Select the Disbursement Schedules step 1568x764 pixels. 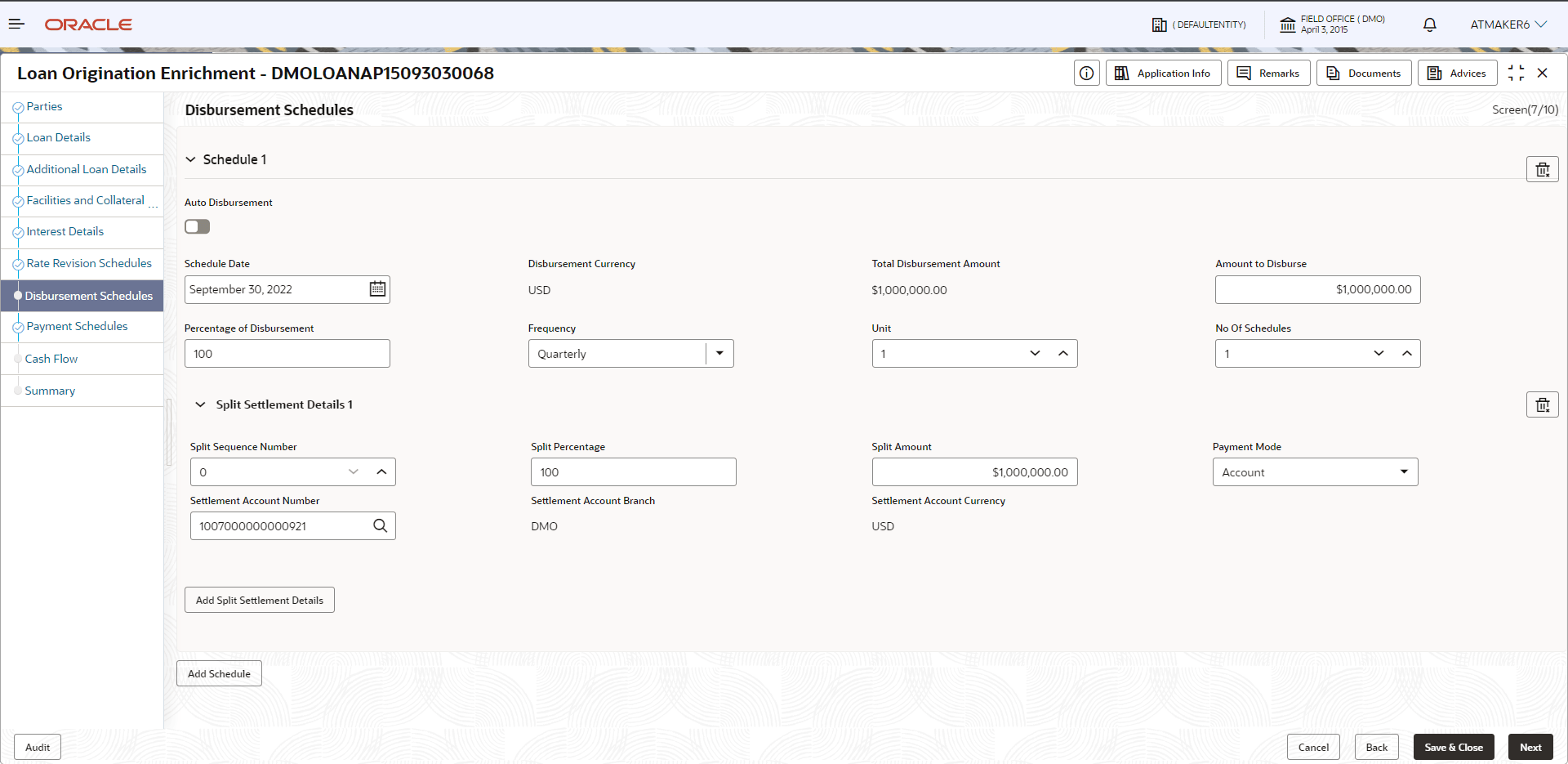point(82,296)
